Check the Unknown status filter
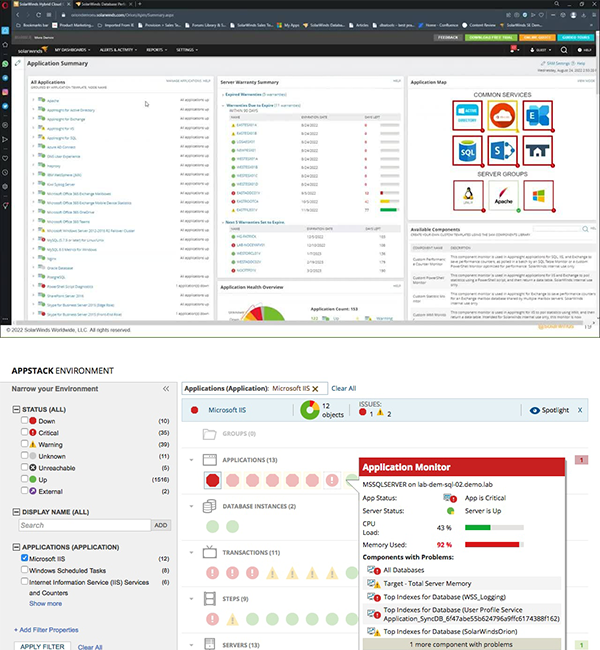Screen dimensions: 600x650 click(x=24, y=455)
